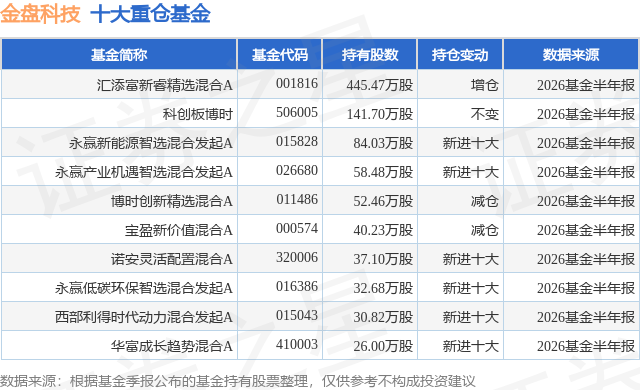Click fund code 320006
The width and height of the screenshot is (640, 390).
point(297,257)
